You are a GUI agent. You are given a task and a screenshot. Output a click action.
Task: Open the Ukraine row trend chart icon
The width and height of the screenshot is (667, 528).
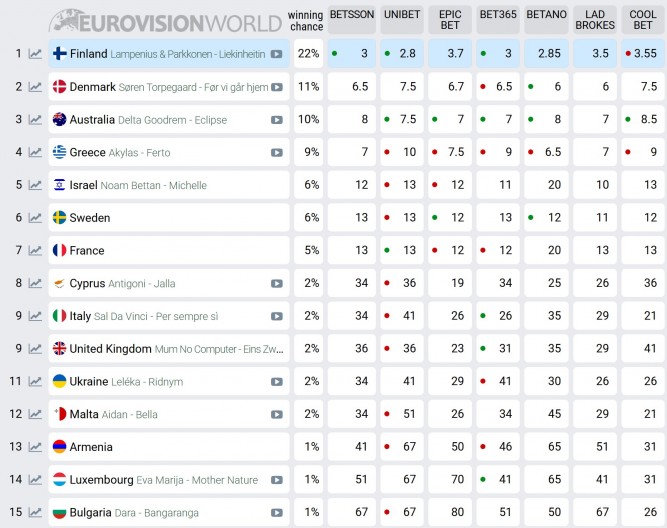35,381
